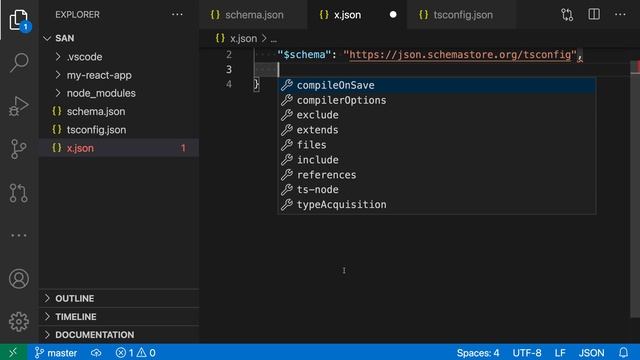Click the publish to cloud icon

tap(96, 353)
